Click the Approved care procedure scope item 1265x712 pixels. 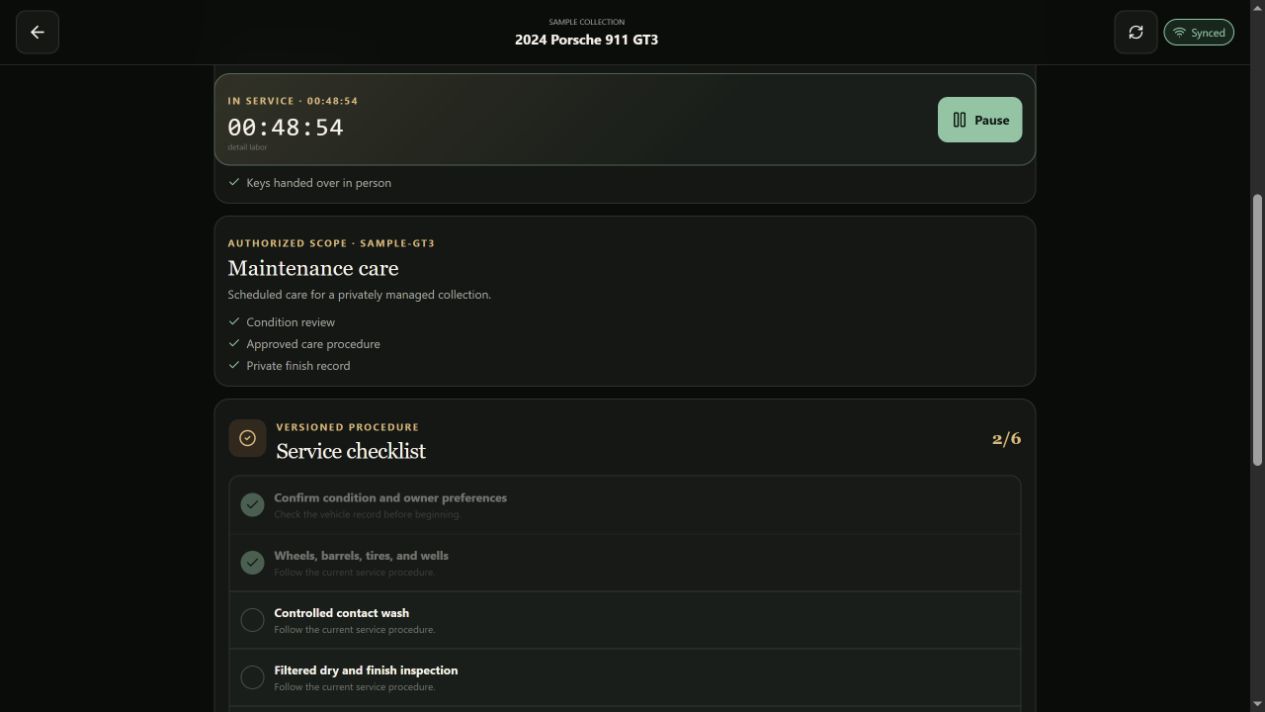coord(313,344)
